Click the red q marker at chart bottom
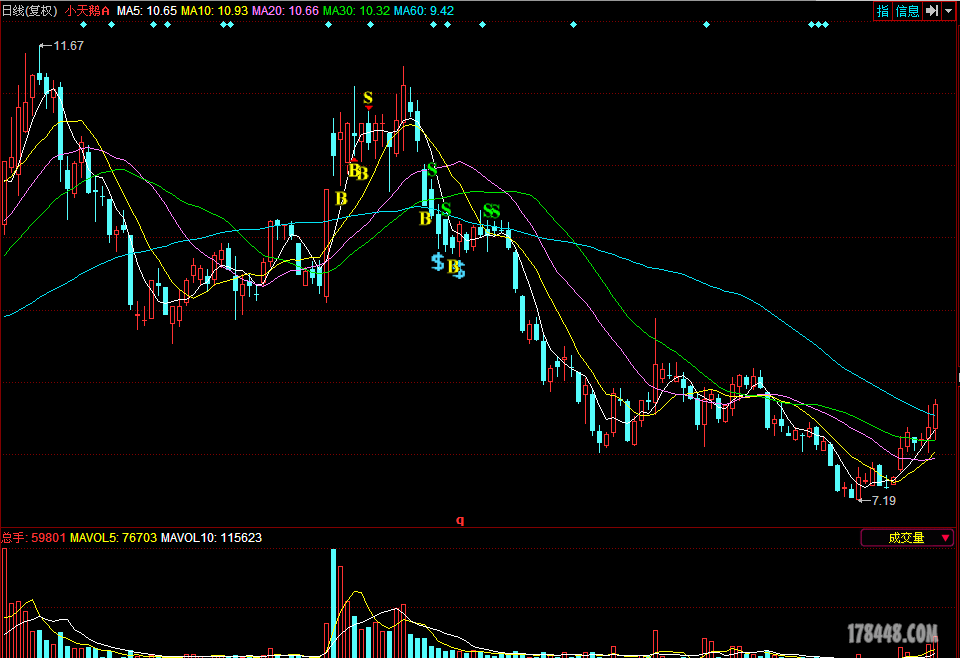The image size is (960, 658). click(x=460, y=520)
